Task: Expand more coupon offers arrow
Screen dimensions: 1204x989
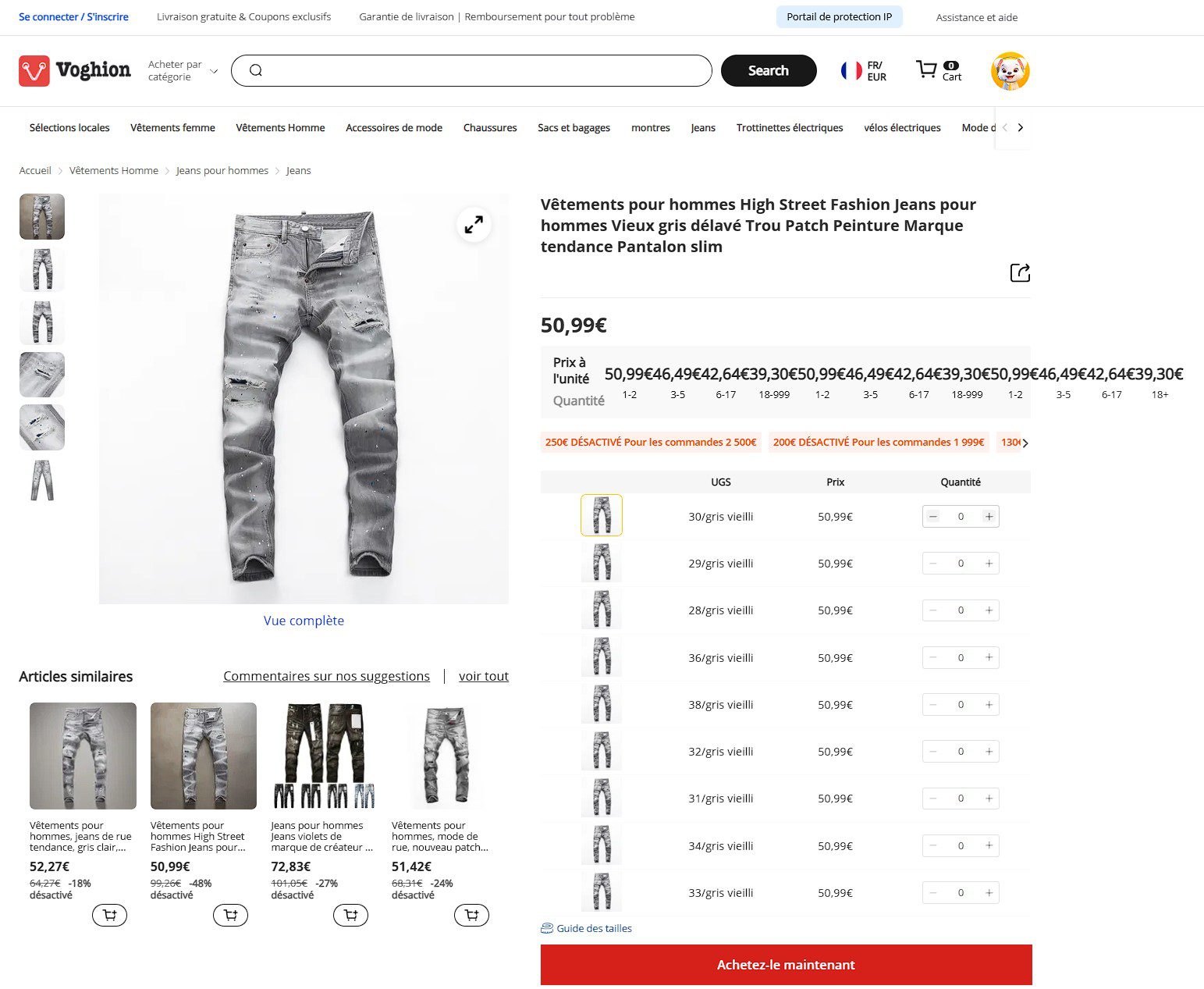Action: tap(1025, 443)
